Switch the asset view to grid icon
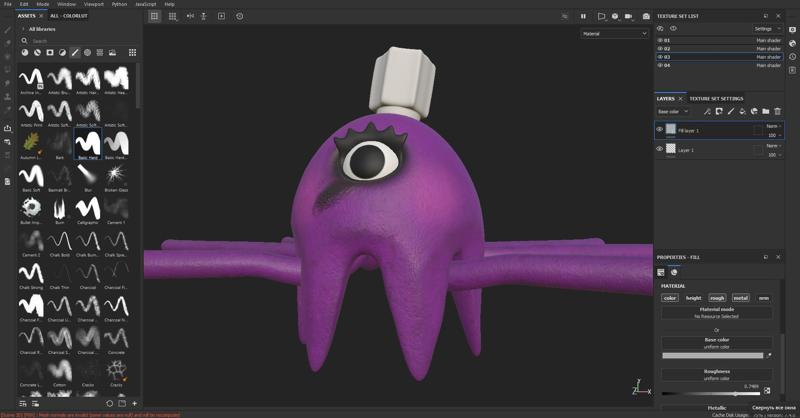 (132, 52)
